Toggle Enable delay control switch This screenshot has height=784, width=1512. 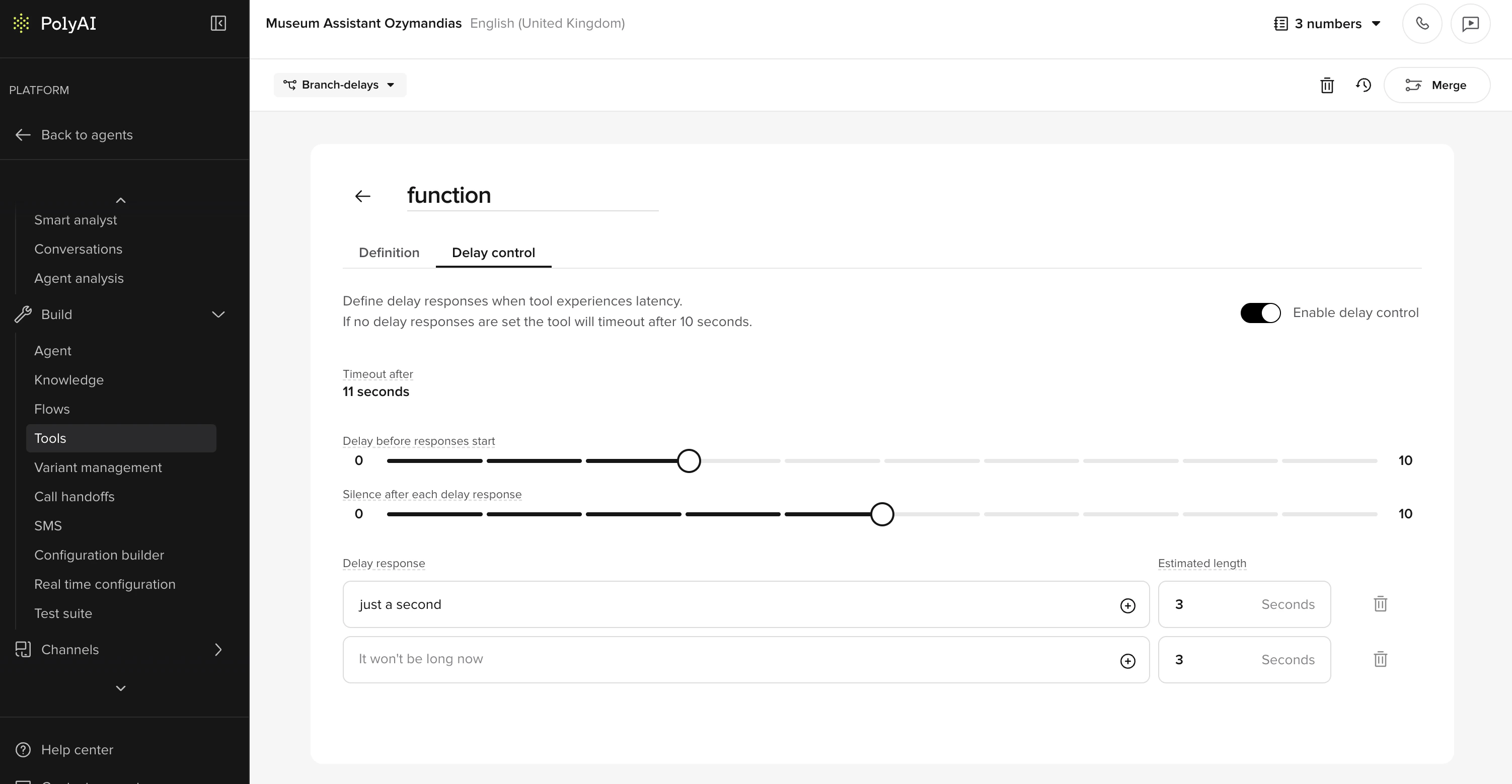coord(1260,313)
